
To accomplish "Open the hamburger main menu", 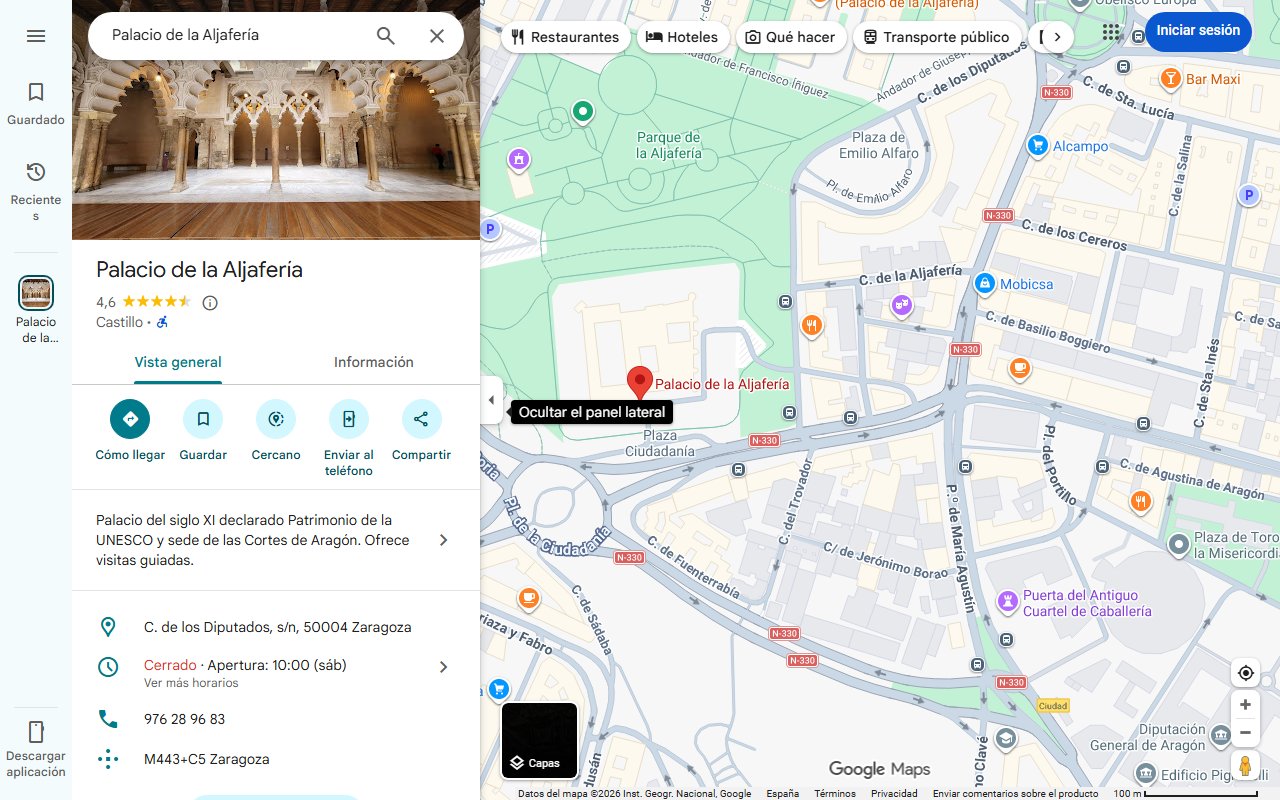I will click(x=36, y=36).
